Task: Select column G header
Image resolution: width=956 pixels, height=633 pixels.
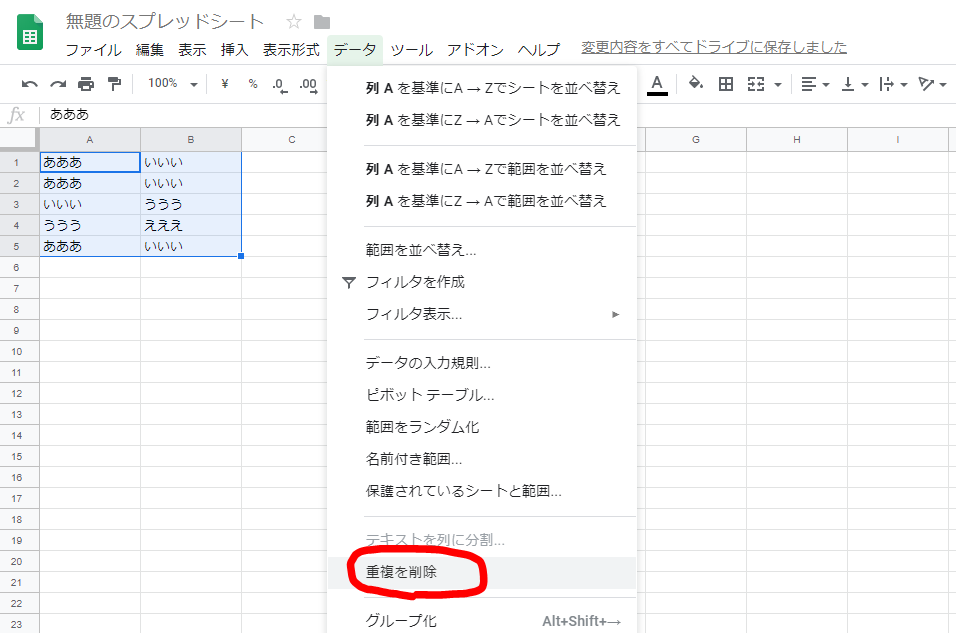Action: pos(696,140)
